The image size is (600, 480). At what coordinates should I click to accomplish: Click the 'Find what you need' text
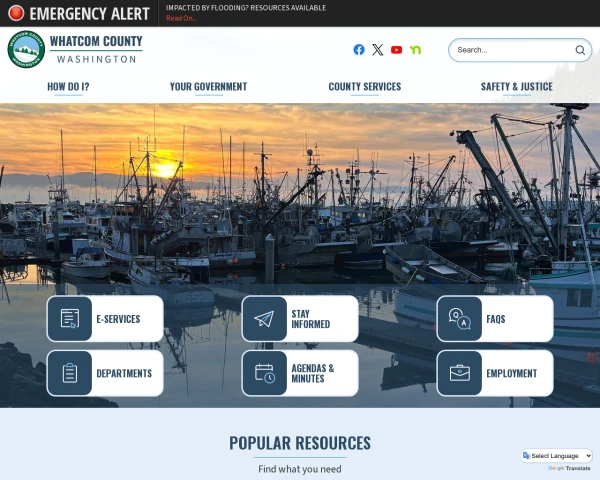tap(300, 469)
